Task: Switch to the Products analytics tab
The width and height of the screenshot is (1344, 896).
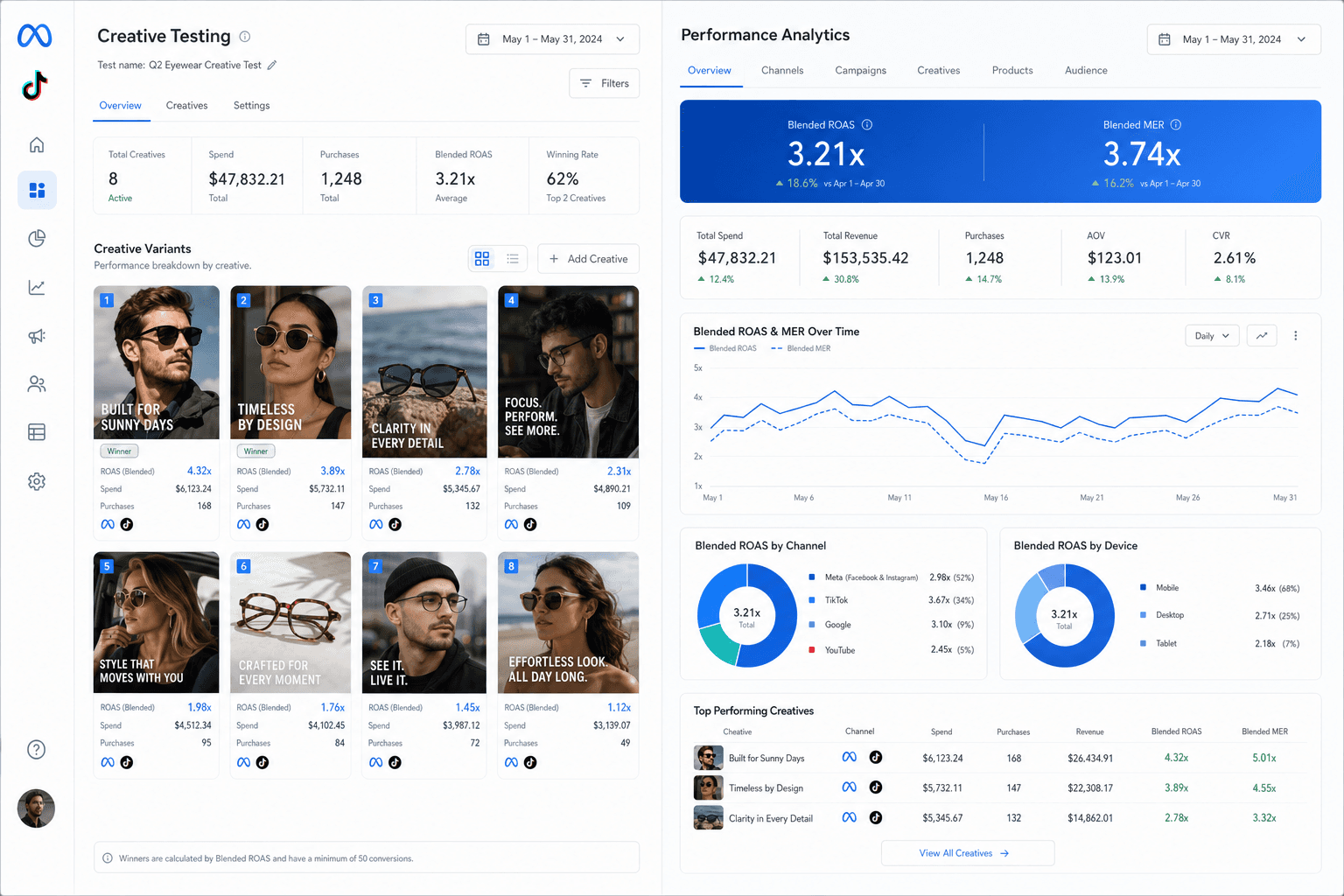Action: tap(1012, 71)
